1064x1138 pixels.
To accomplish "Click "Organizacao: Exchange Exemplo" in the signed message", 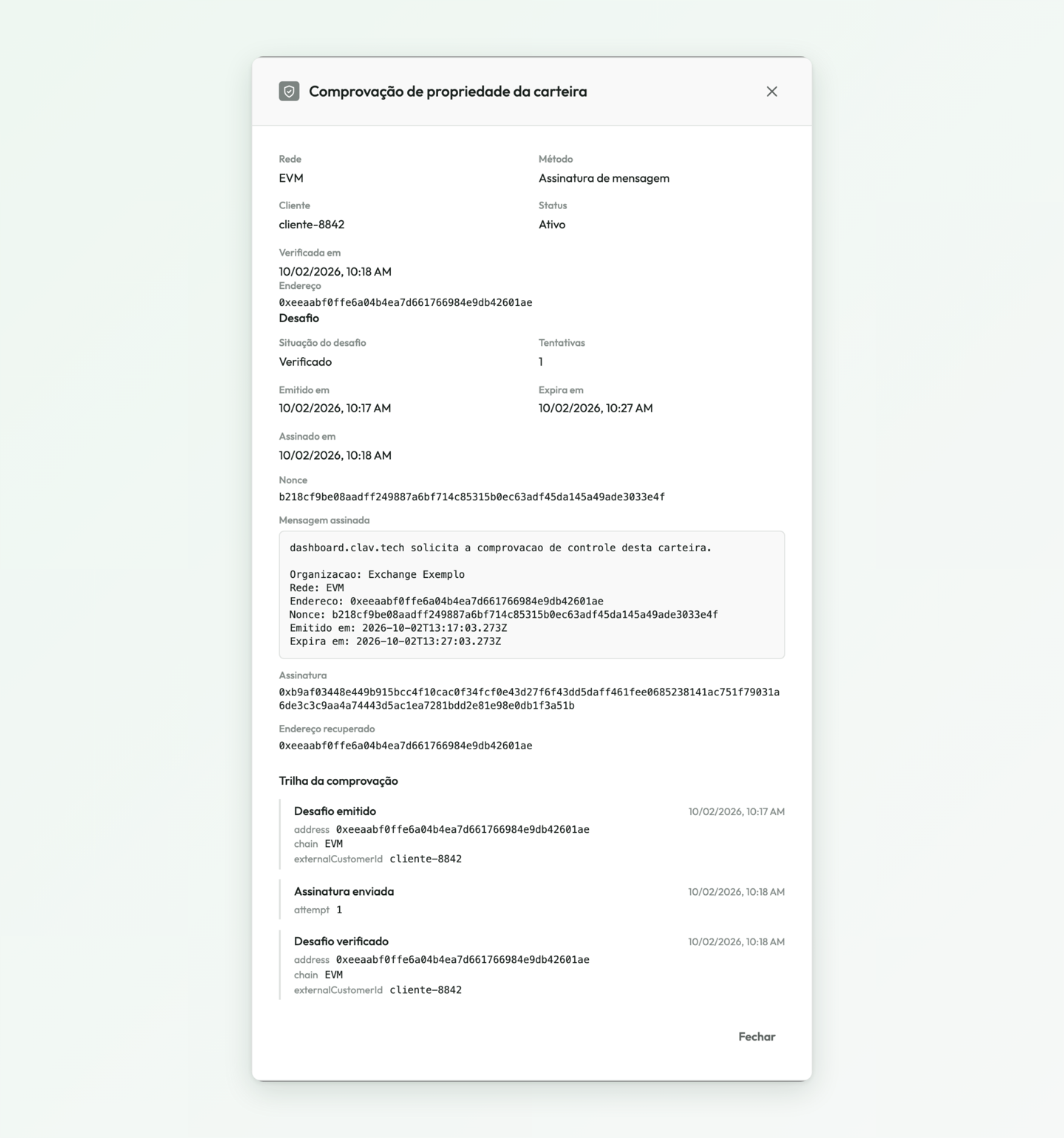I will 378,575.
